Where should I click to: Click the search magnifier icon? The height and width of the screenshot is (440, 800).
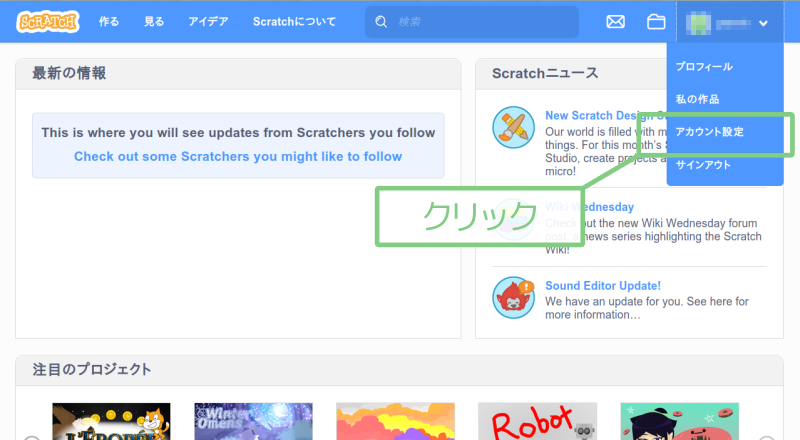pos(381,22)
